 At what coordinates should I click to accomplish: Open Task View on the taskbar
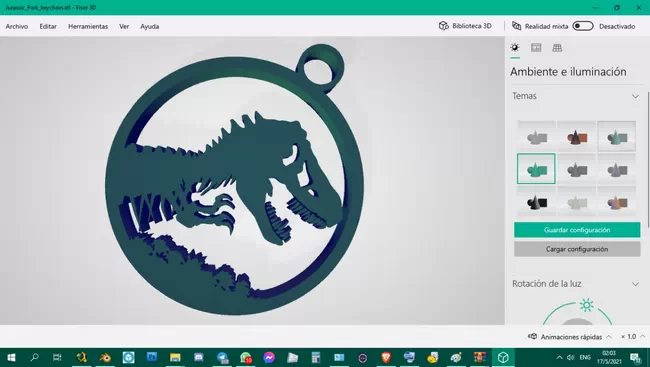pos(57,357)
